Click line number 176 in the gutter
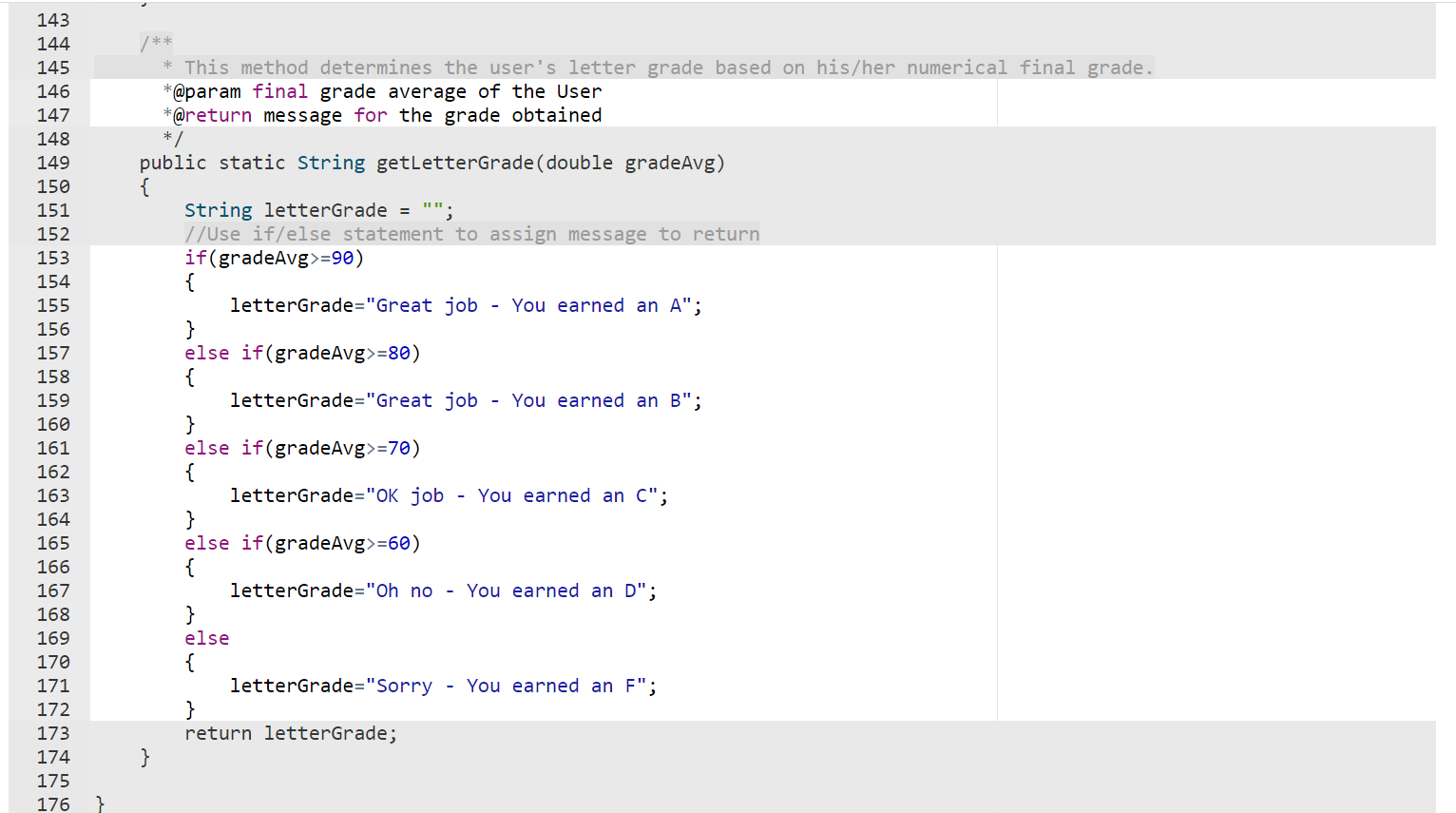 coord(53,804)
